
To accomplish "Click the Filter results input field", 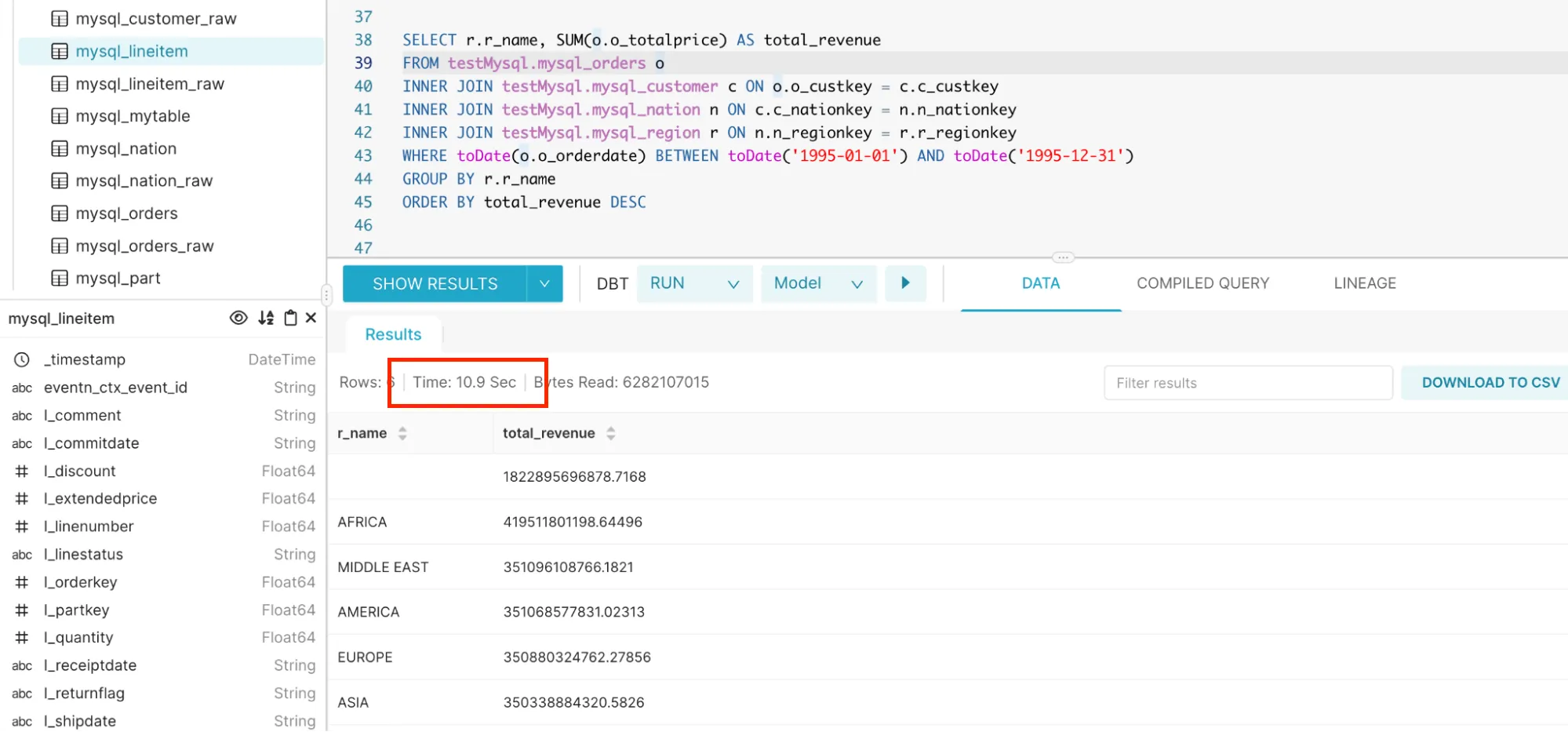I will click(1248, 383).
